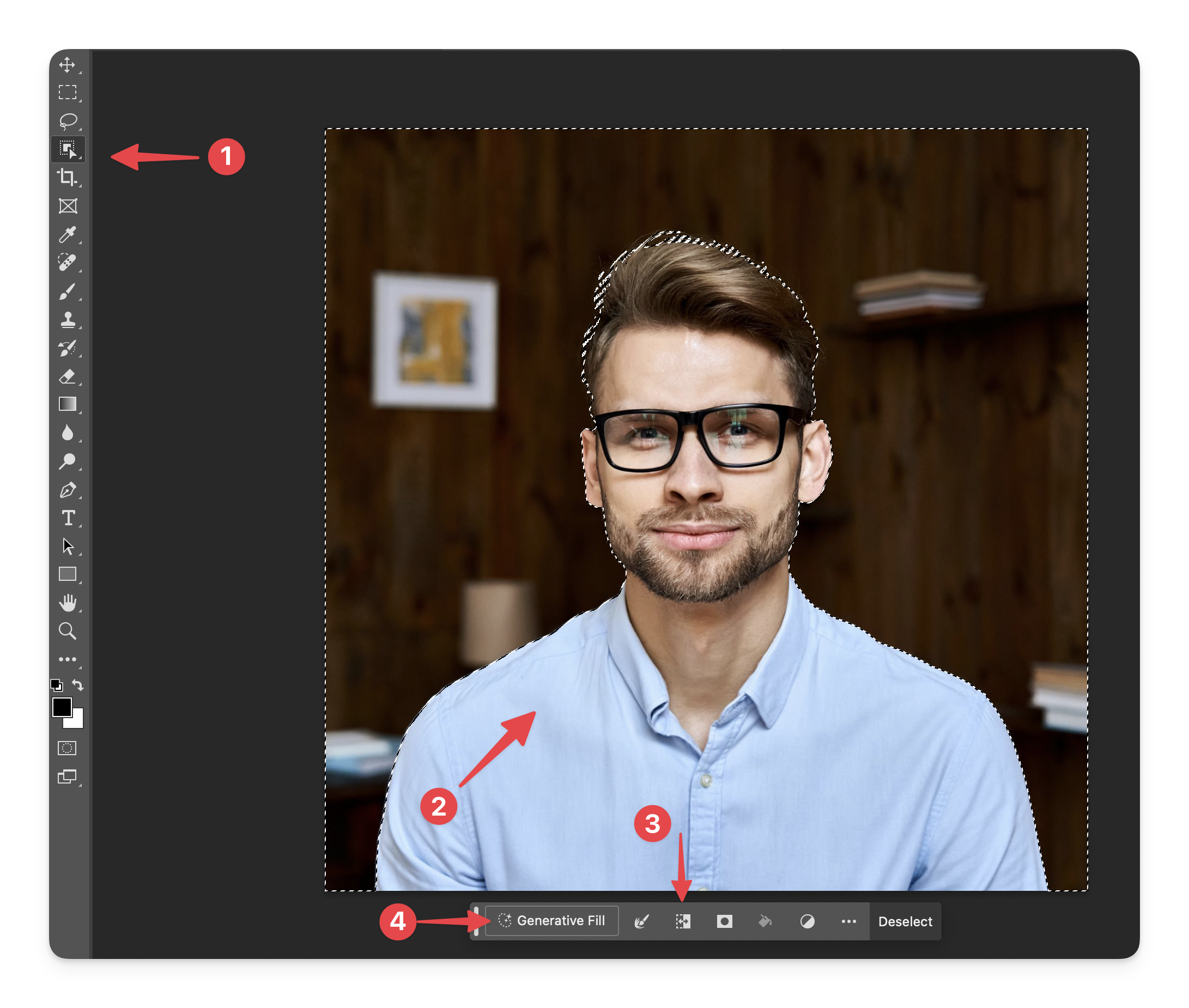This screenshot has height=1008, width=1189.
Task: Click the Generative Fill button
Action: tap(552, 921)
